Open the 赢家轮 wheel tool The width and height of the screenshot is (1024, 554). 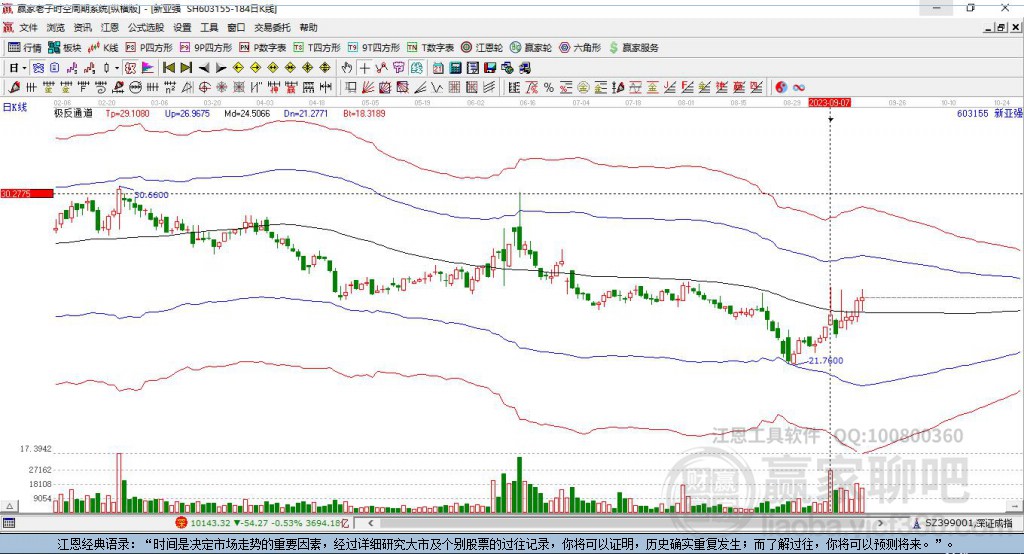coord(531,48)
